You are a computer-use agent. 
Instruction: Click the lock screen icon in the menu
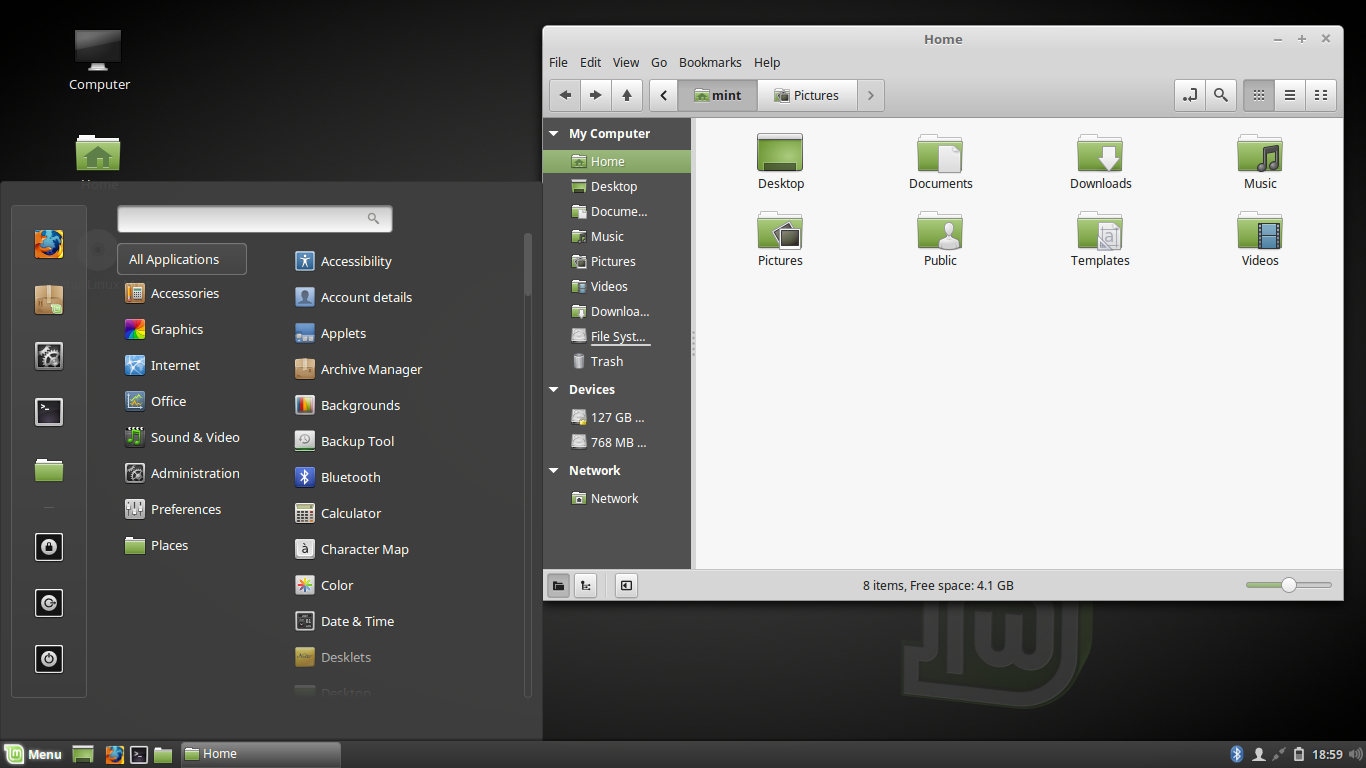click(49, 546)
